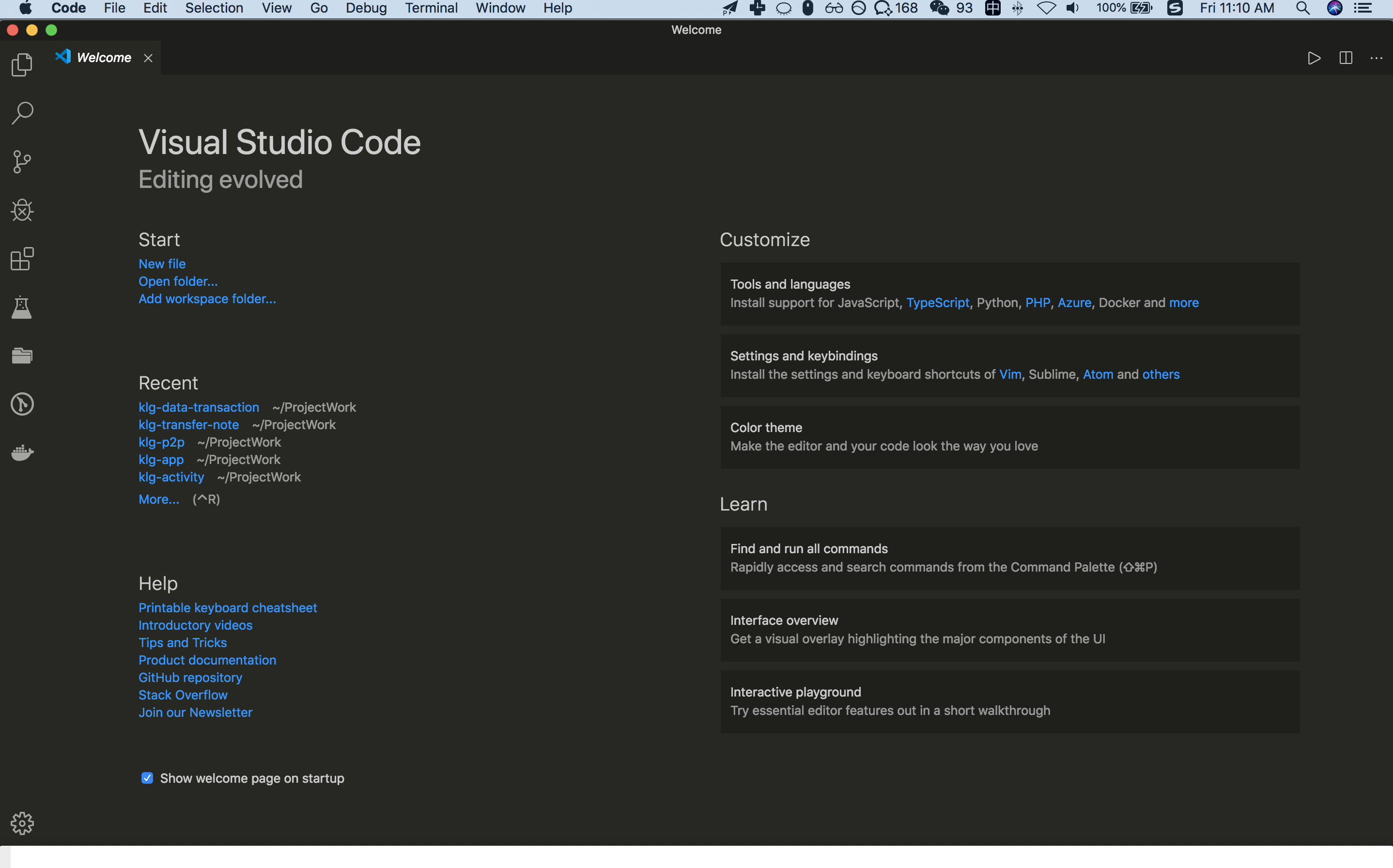Open the Selection menu

coord(214,8)
